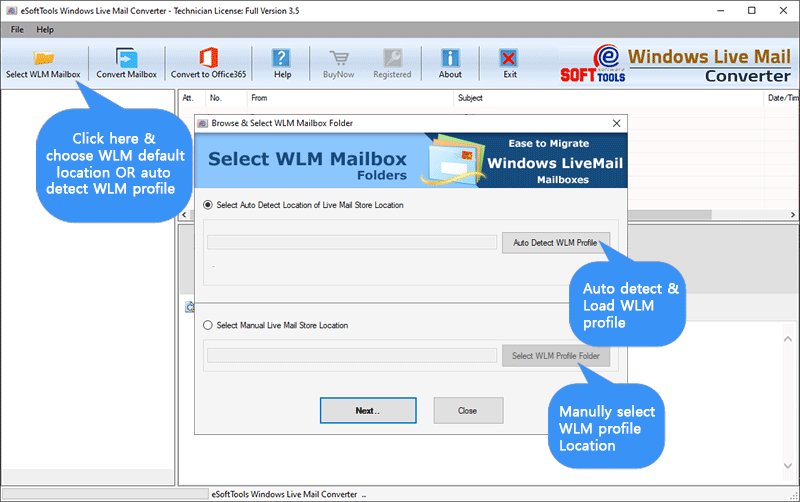This screenshot has height=502, width=800.
Task: Click Auto Detect WLM Profile button
Action: [x=555, y=243]
